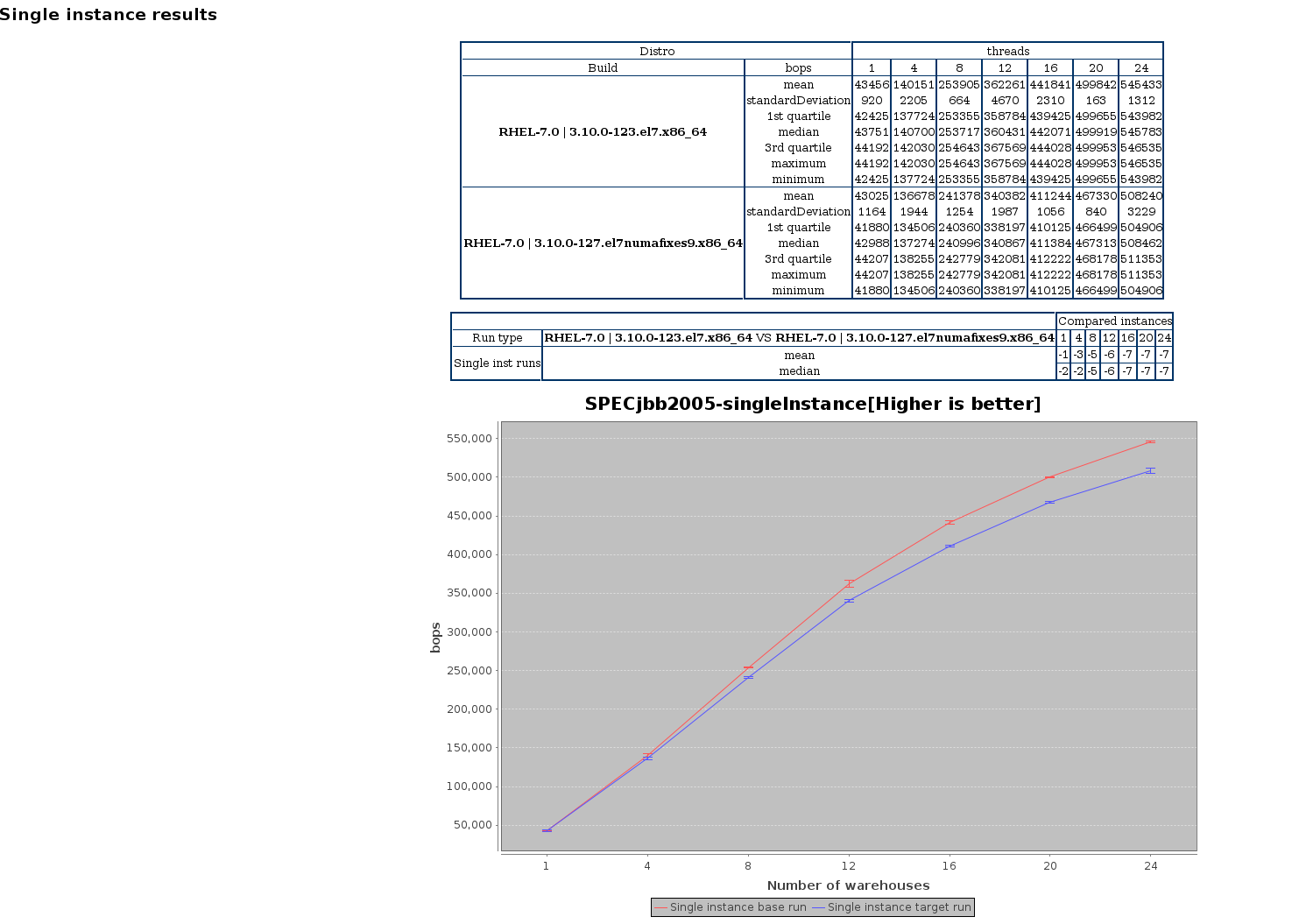Click the x-axis tick label 12 below the chart
This screenshot has width=1292, height=924.
click(x=848, y=866)
